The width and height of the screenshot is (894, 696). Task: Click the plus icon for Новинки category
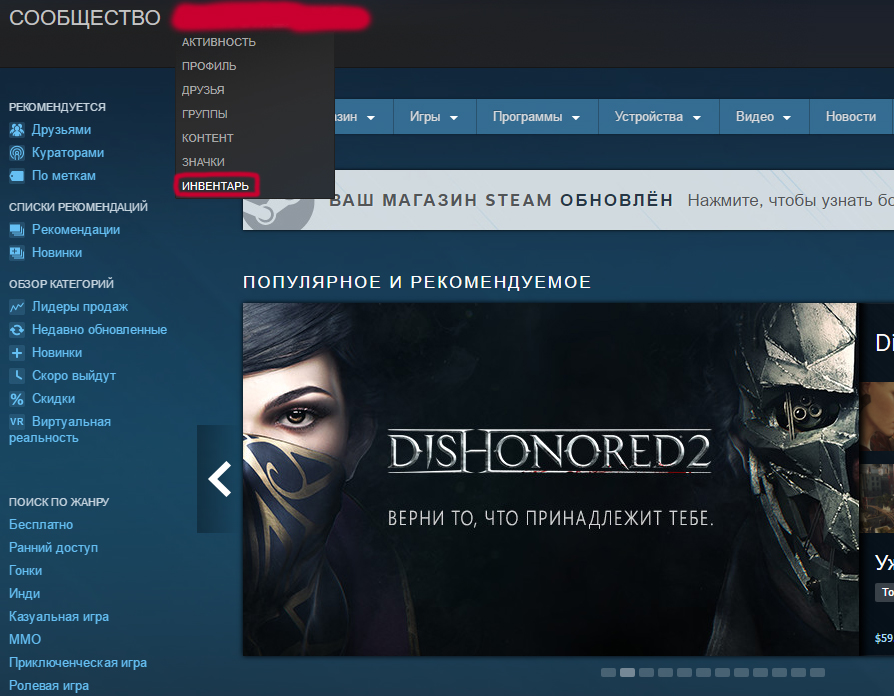[17, 353]
